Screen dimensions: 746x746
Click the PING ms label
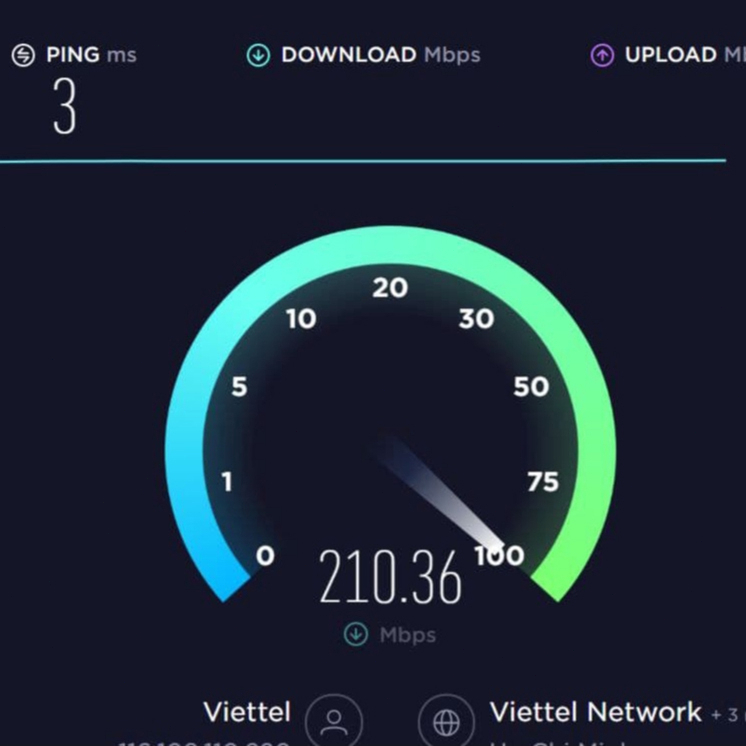click(x=91, y=55)
